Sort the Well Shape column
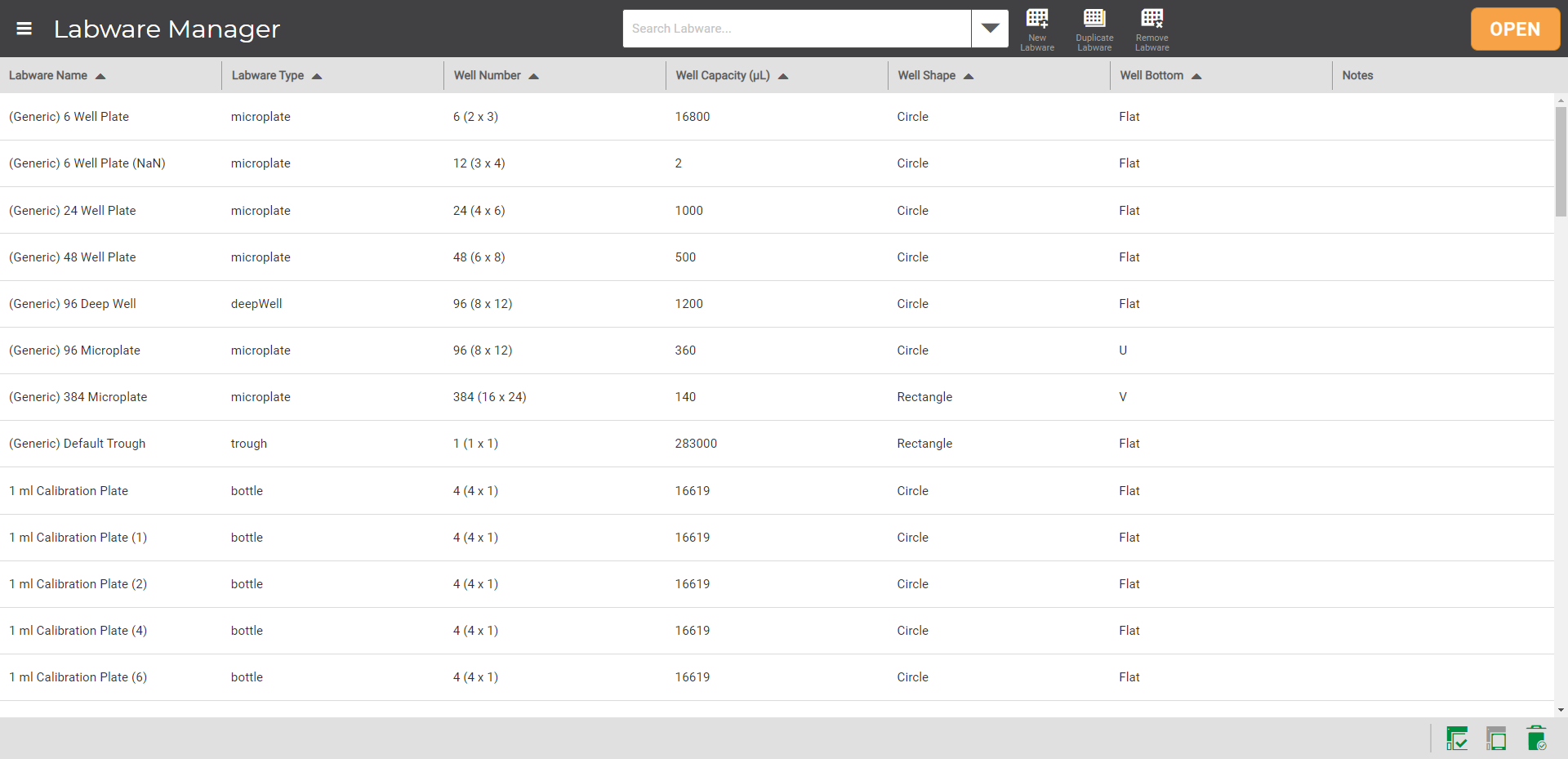 pos(969,76)
